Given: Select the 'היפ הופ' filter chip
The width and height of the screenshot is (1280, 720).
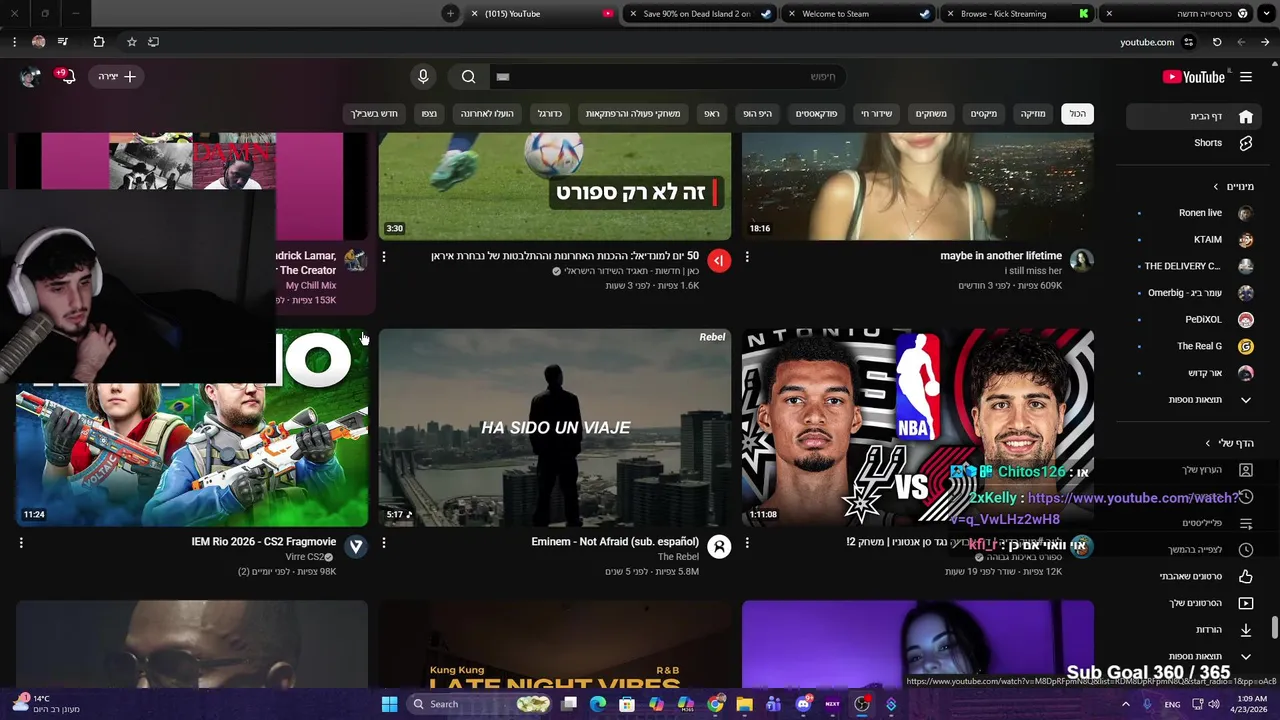Looking at the screenshot, I should [x=757, y=114].
